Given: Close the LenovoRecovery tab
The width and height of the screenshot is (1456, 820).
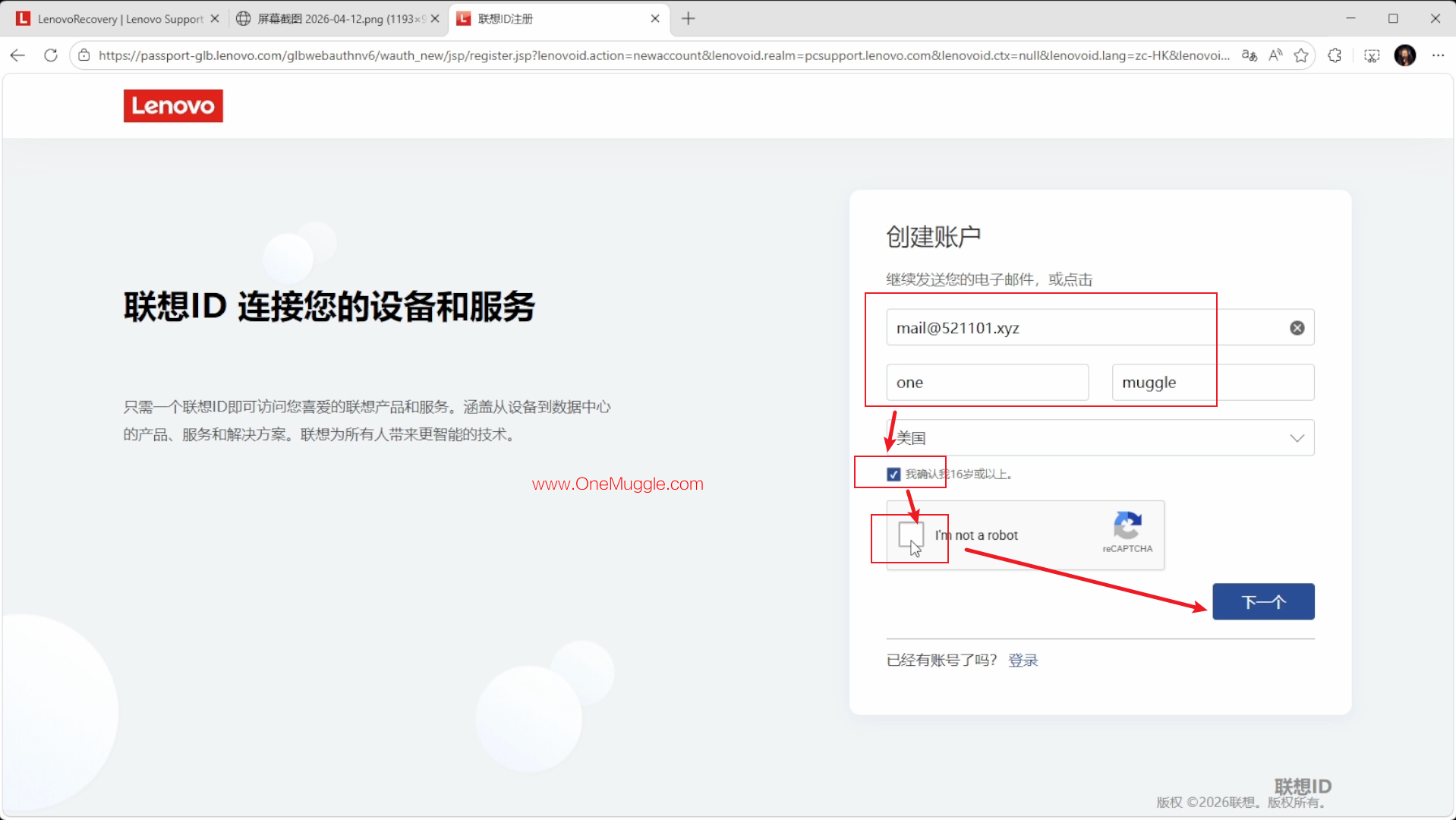Looking at the screenshot, I should (215, 19).
